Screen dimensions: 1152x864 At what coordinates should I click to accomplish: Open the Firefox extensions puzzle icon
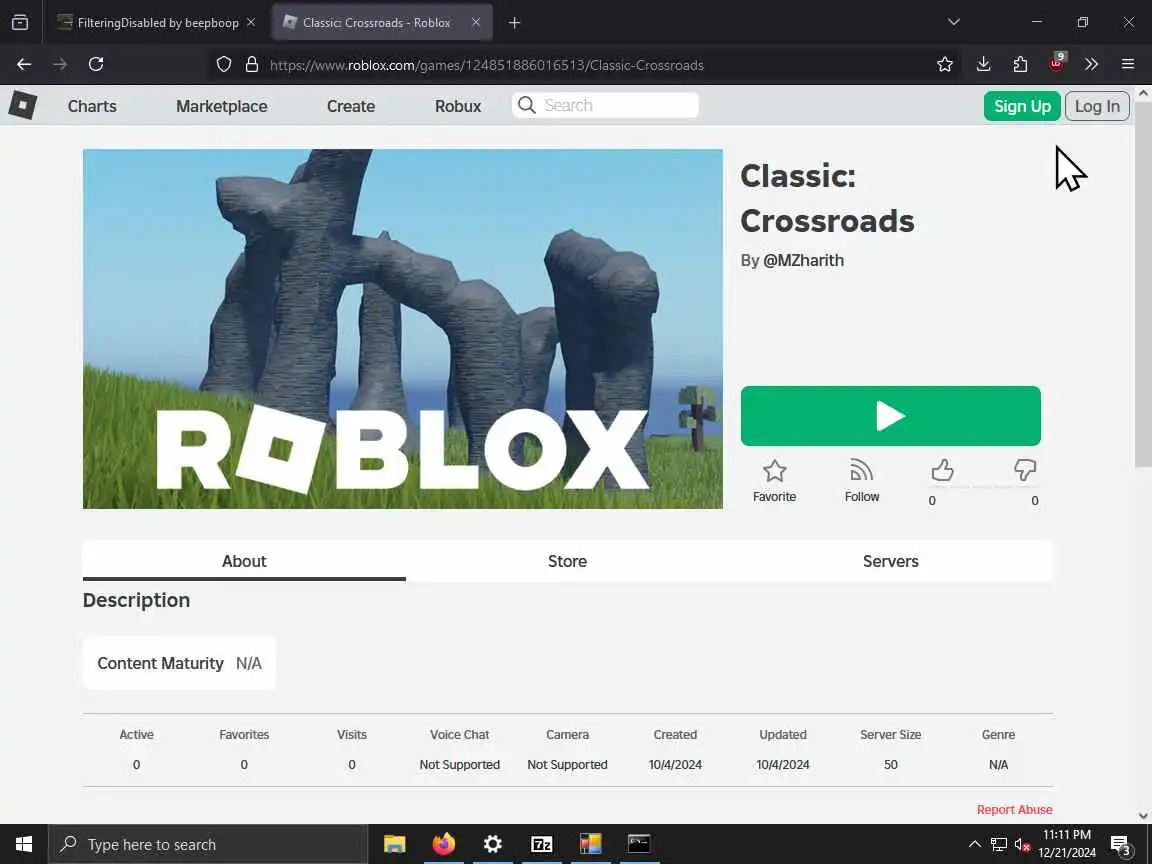click(x=1020, y=65)
